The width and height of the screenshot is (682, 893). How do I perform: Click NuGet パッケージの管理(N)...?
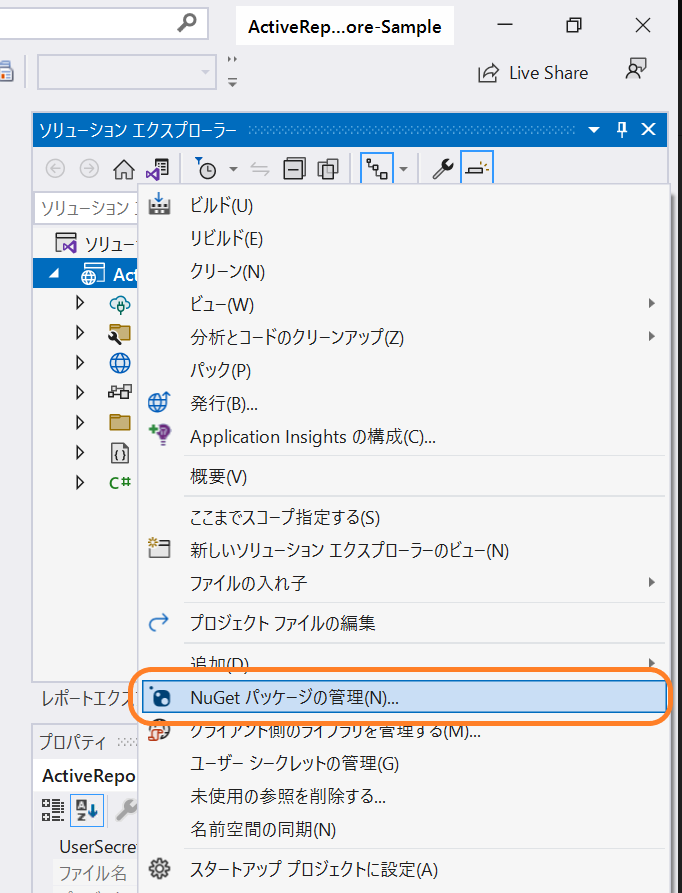(403, 697)
